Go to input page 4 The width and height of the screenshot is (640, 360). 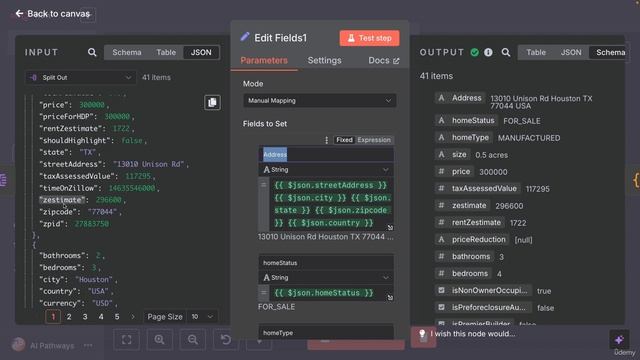[101, 317]
